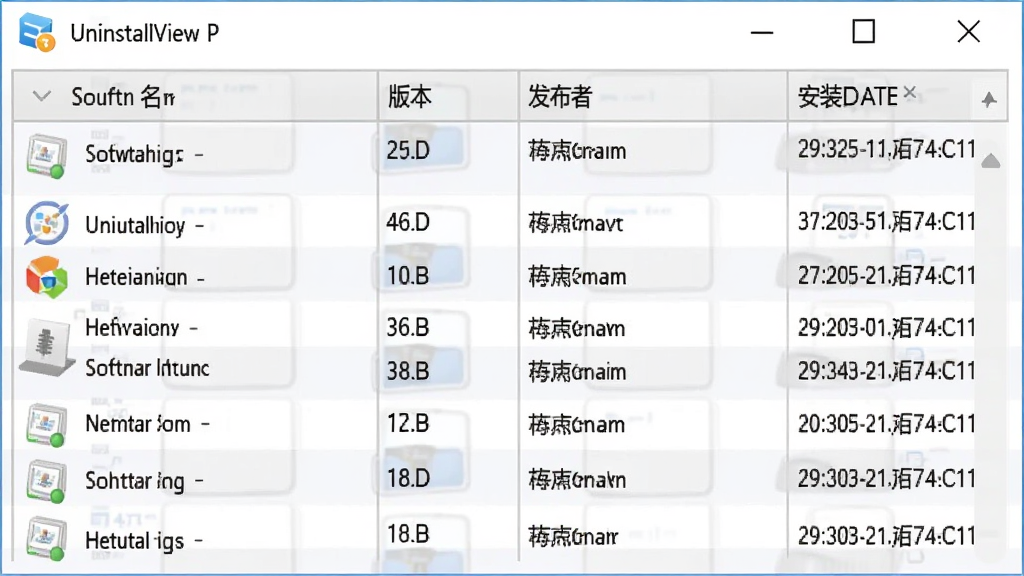
Task: Select the Softnar Irıtunc entry name
Action: point(147,368)
